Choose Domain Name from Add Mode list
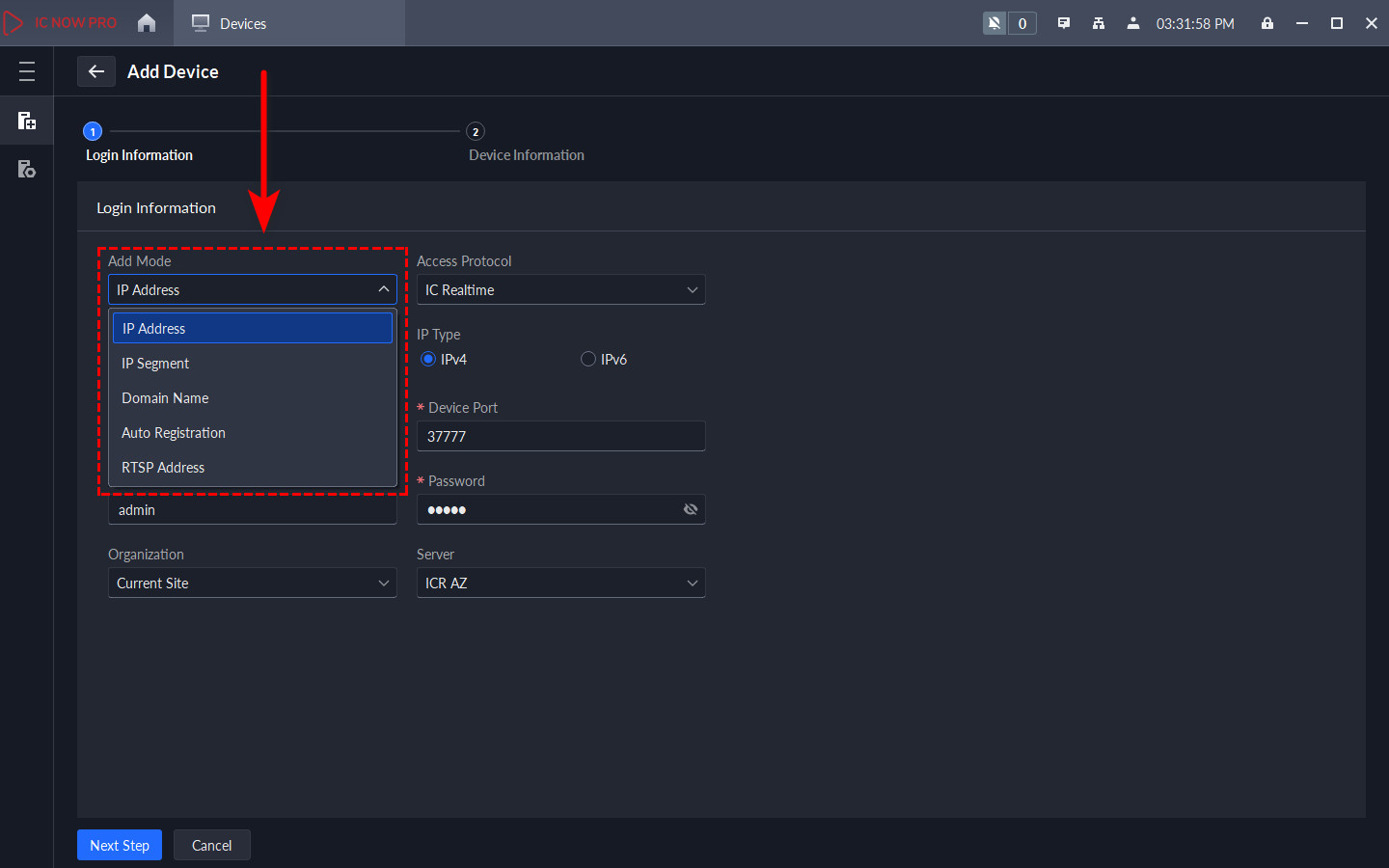 click(165, 398)
